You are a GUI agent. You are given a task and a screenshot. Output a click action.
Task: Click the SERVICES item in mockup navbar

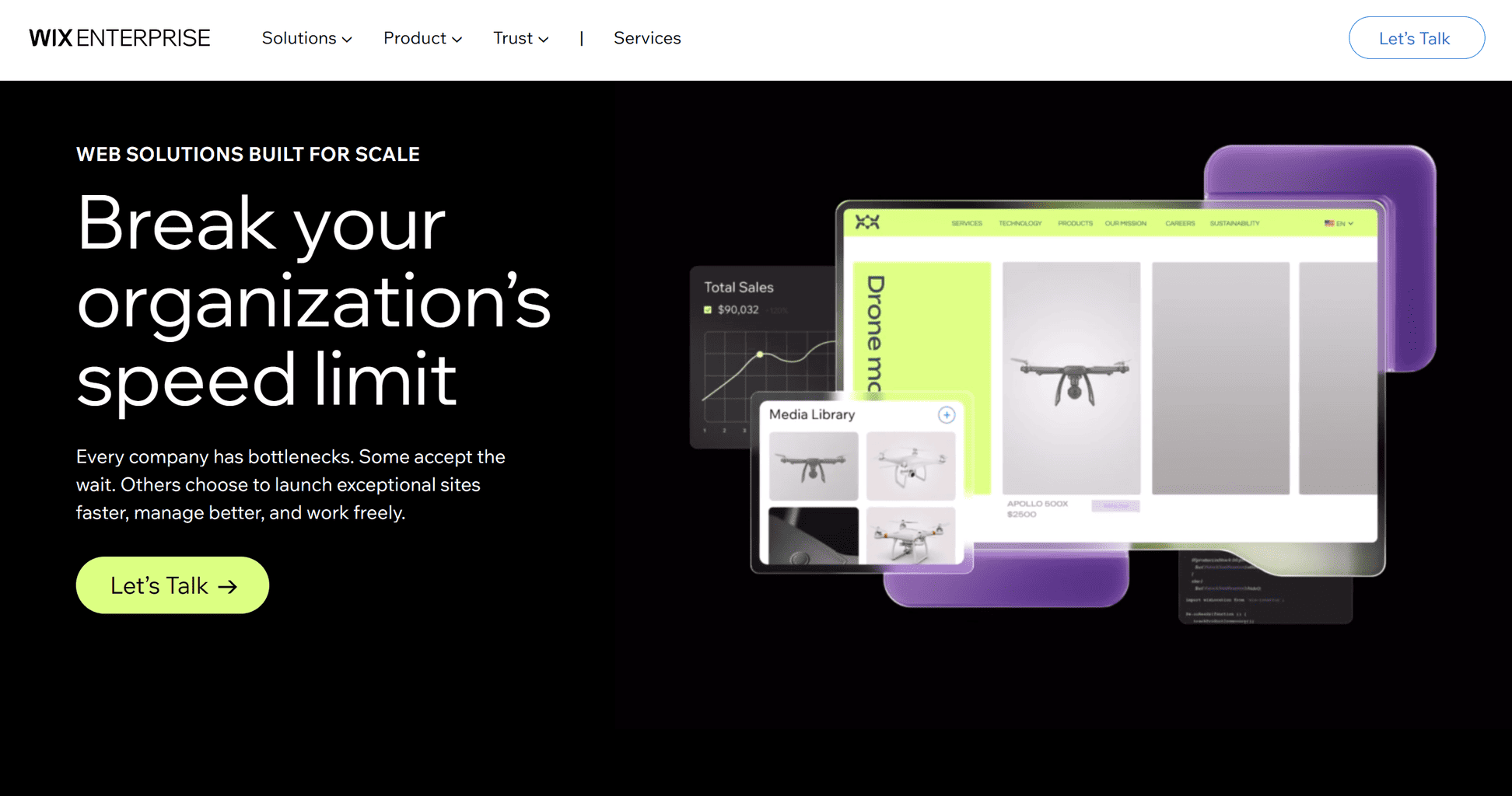point(967,223)
